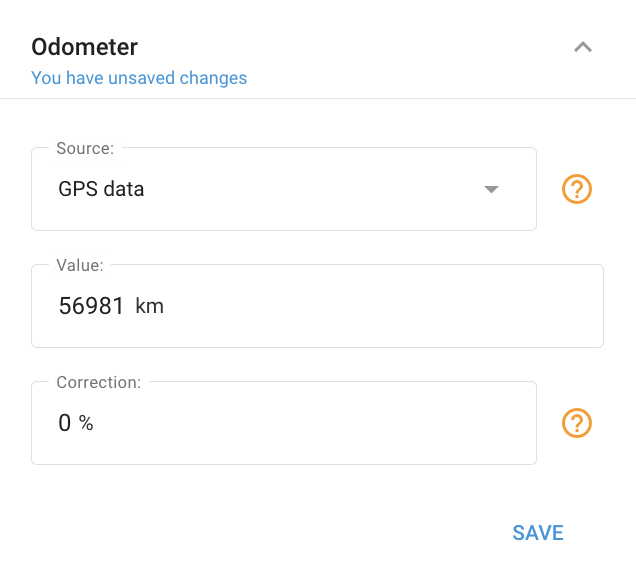Click the Odometer heading title

tap(85, 47)
